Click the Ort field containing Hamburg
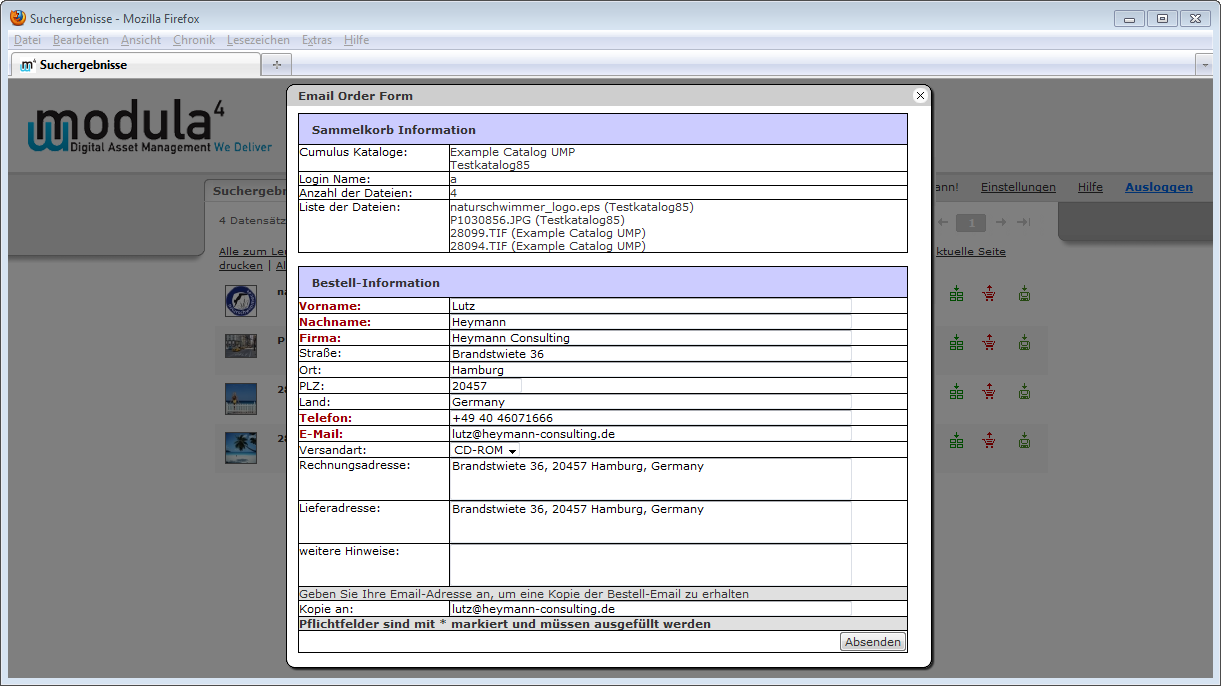This screenshot has width=1221, height=686. 650,370
